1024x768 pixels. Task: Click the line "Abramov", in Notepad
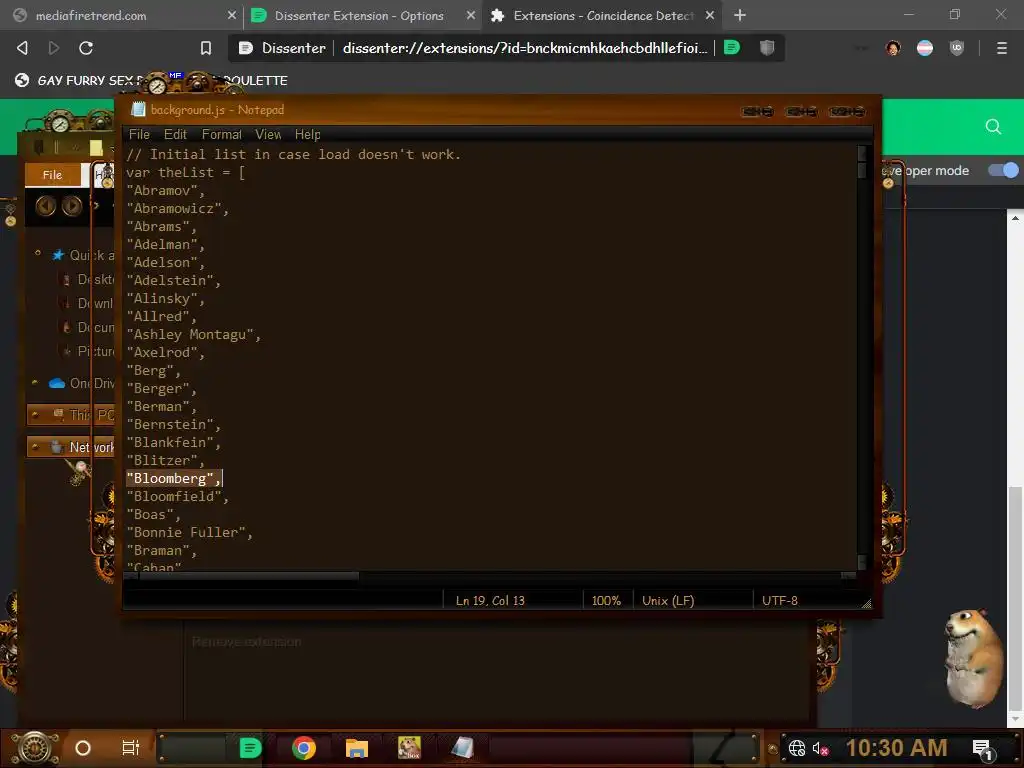pyautogui.click(x=165, y=191)
